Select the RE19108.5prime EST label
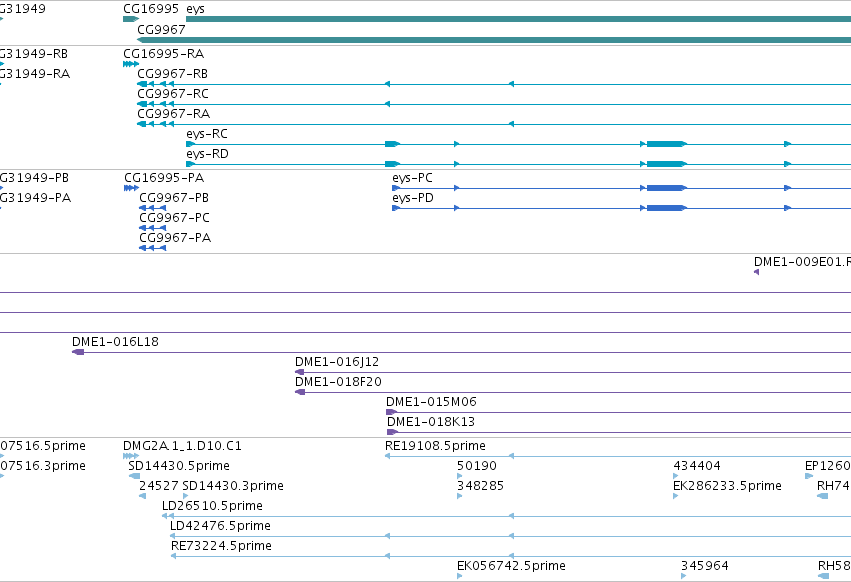Image resolution: width=851 pixels, height=582 pixels. tap(435, 446)
